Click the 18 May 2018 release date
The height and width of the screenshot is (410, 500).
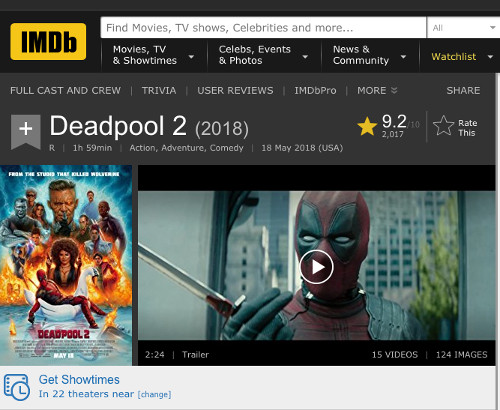(302, 148)
